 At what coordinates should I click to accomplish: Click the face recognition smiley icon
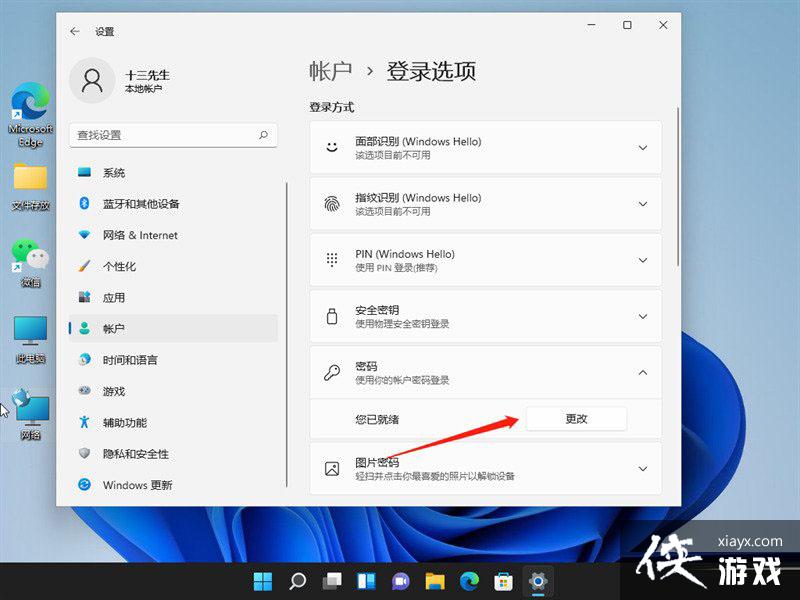[331, 147]
